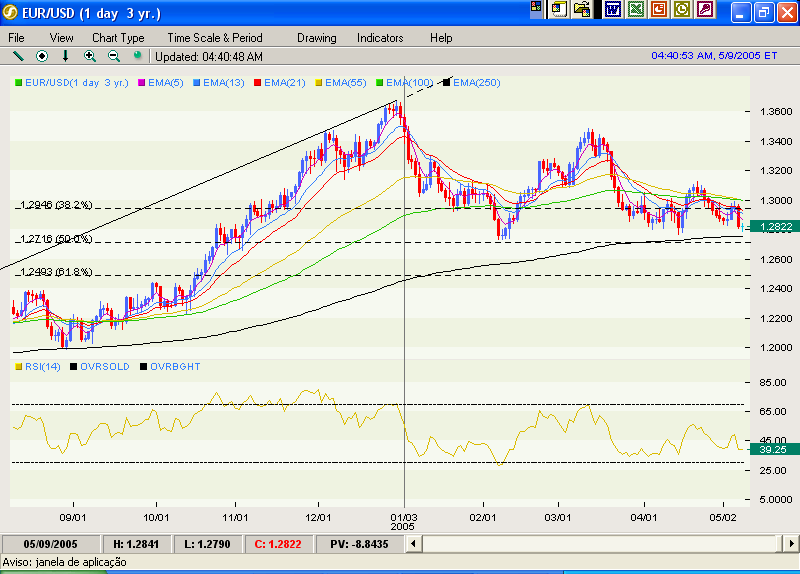
Task: Click the crosshair target tool icon
Action: [x=42, y=56]
